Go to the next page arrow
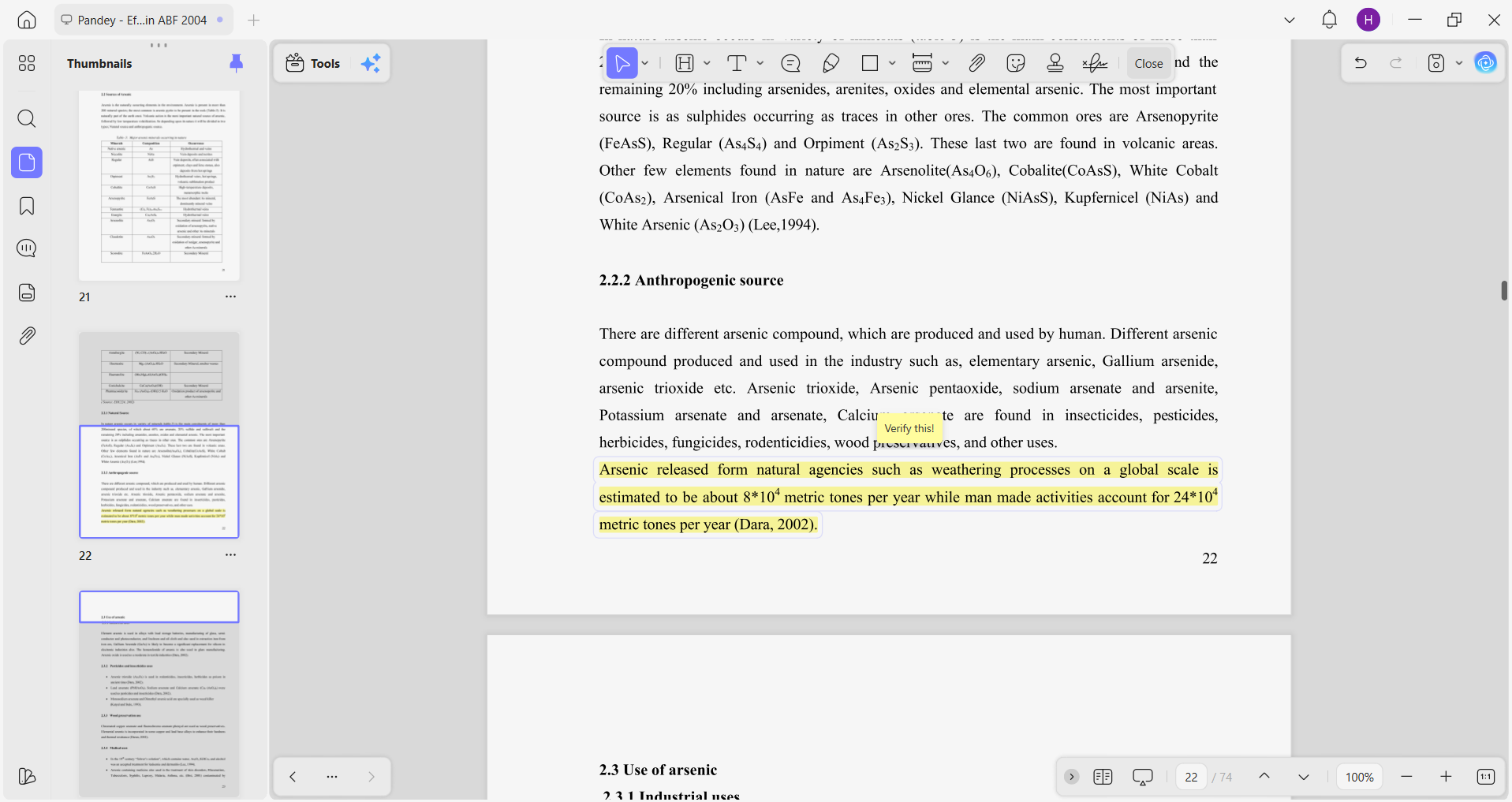The width and height of the screenshot is (1512, 802). 1304,777
